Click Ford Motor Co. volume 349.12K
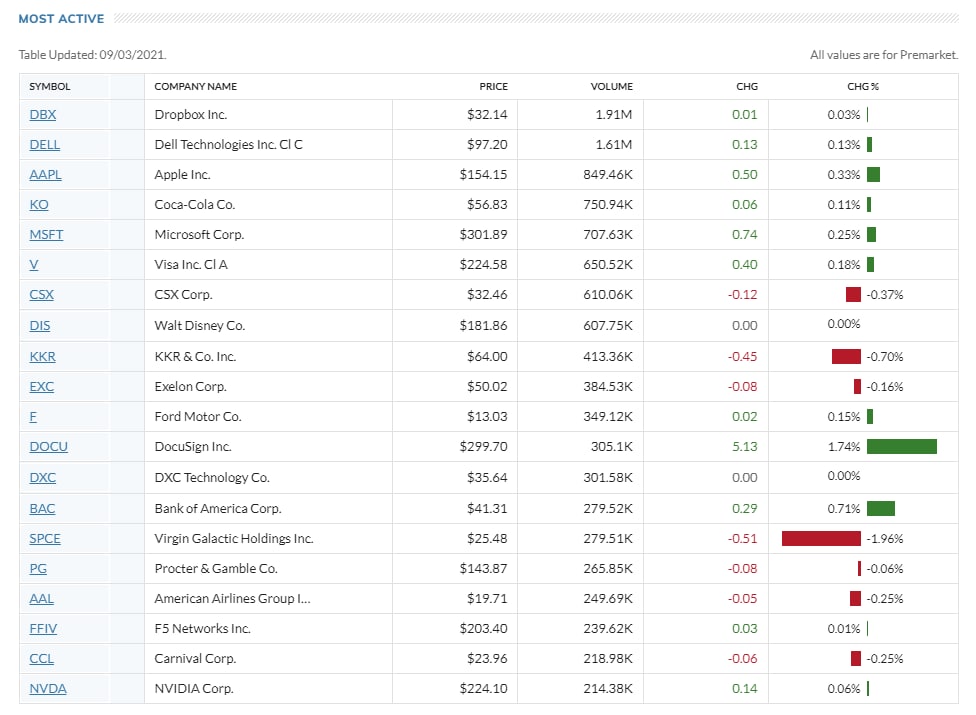Viewport: 976px width, 715px height. (x=608, y=416)
